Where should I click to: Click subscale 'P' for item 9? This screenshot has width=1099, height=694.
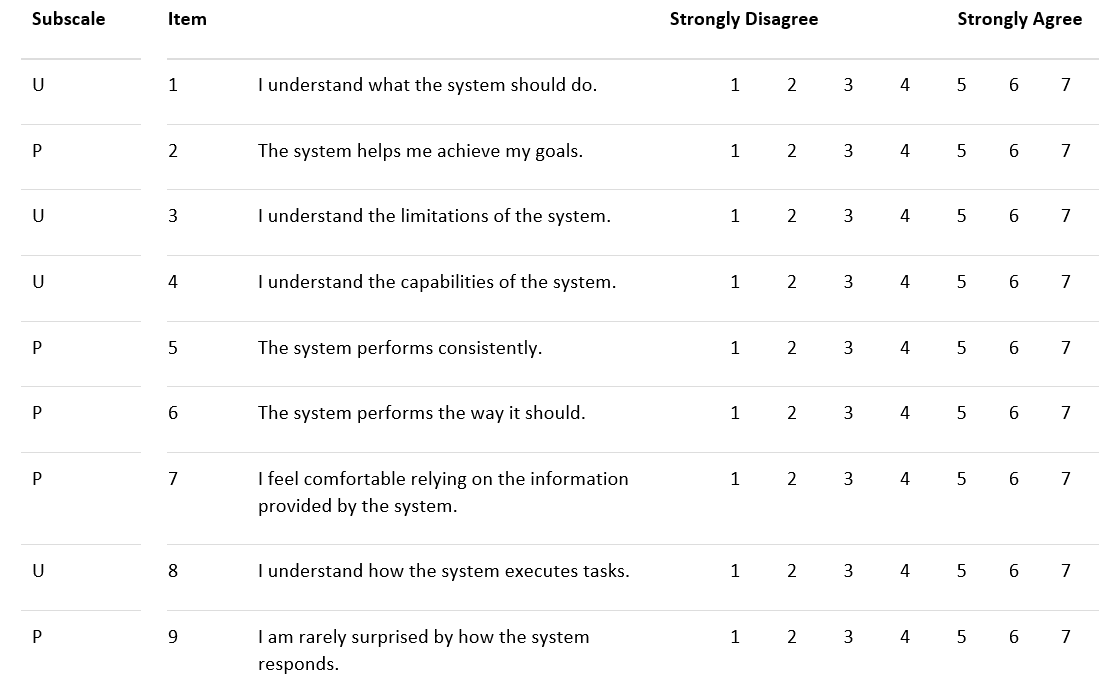38,637
